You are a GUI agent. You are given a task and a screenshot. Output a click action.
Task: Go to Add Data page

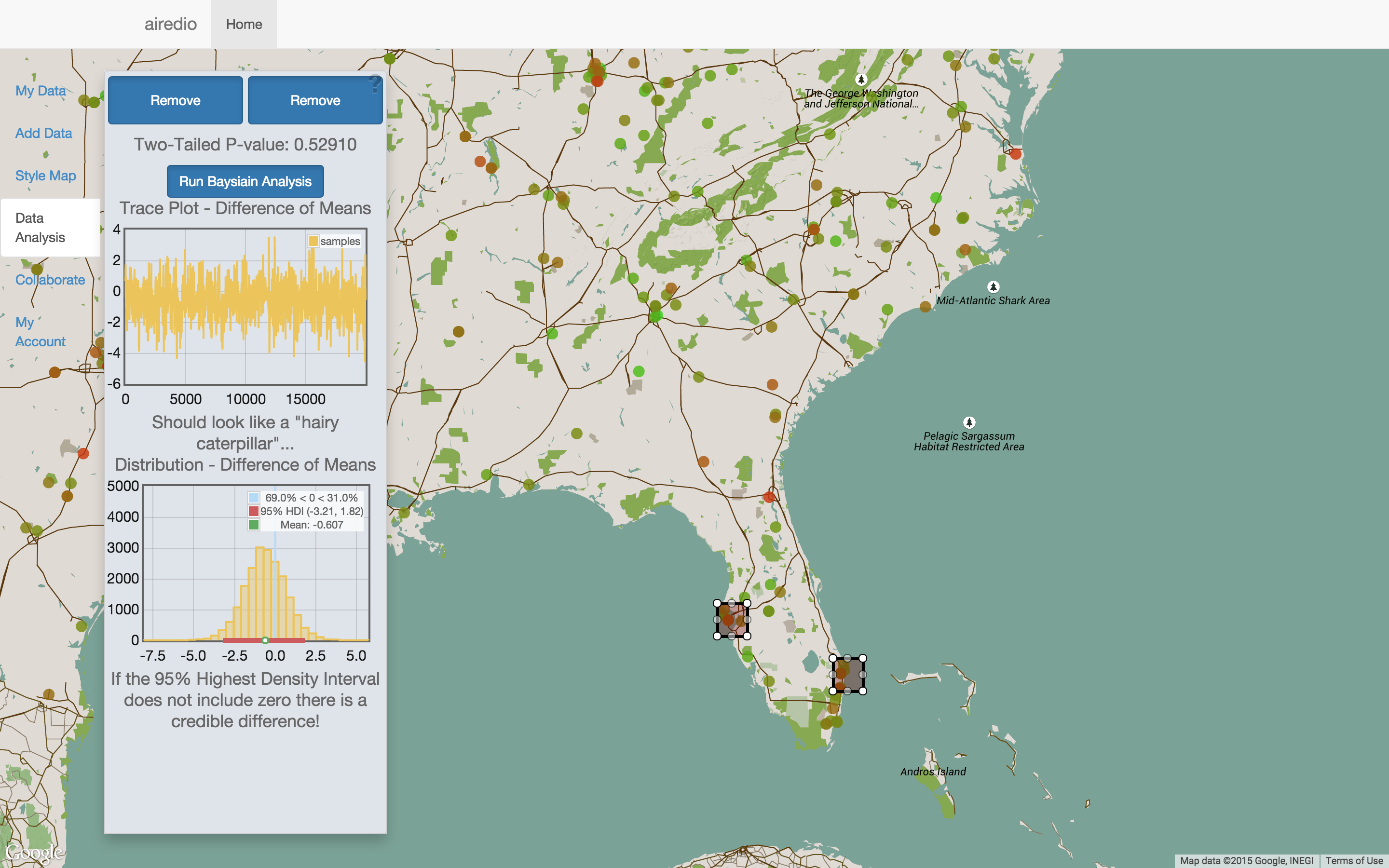pyautogui.click(x=43, y=133)
